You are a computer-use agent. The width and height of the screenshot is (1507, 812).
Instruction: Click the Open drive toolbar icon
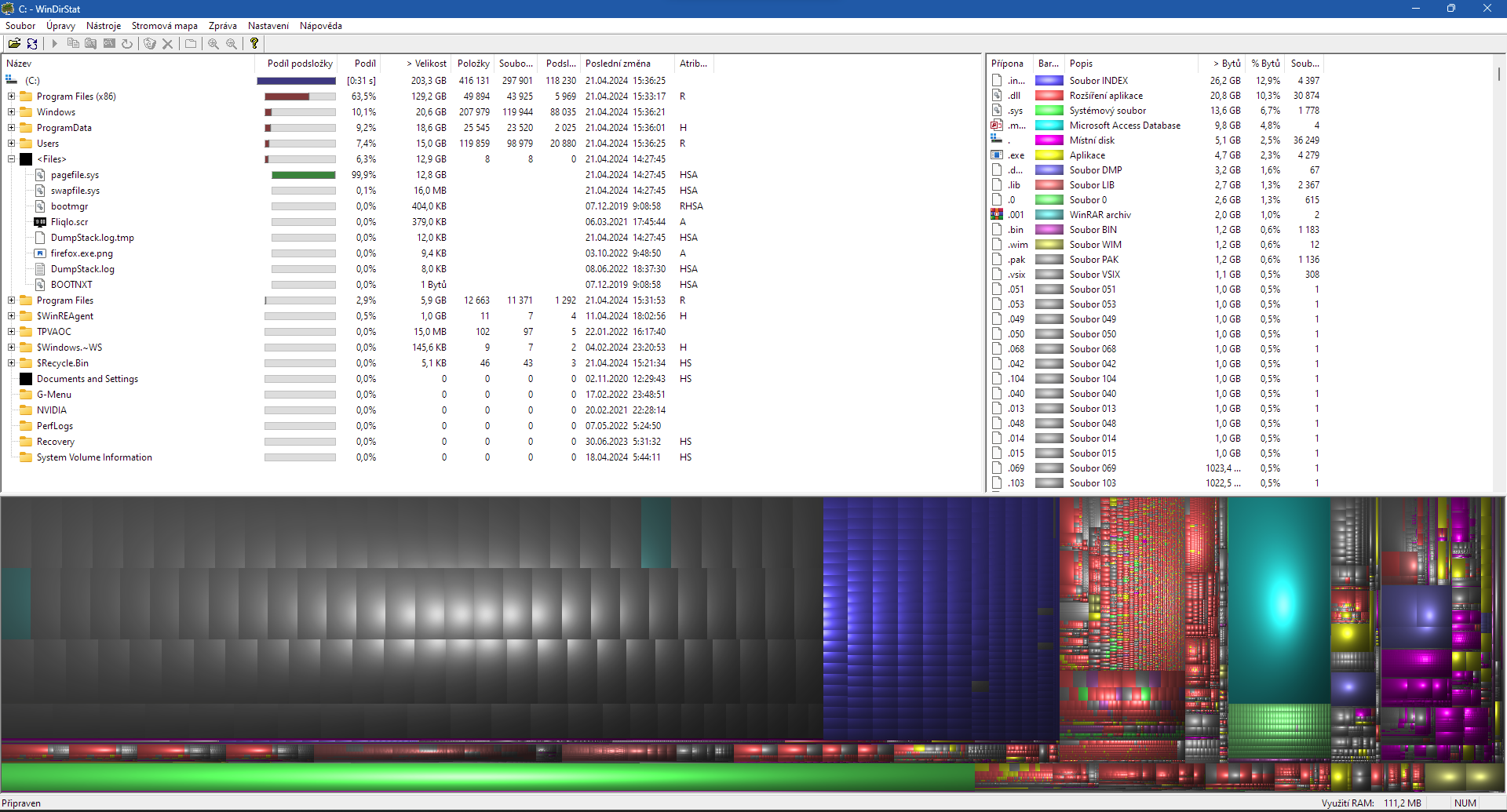pyautogui.click(x=14, y=44)
